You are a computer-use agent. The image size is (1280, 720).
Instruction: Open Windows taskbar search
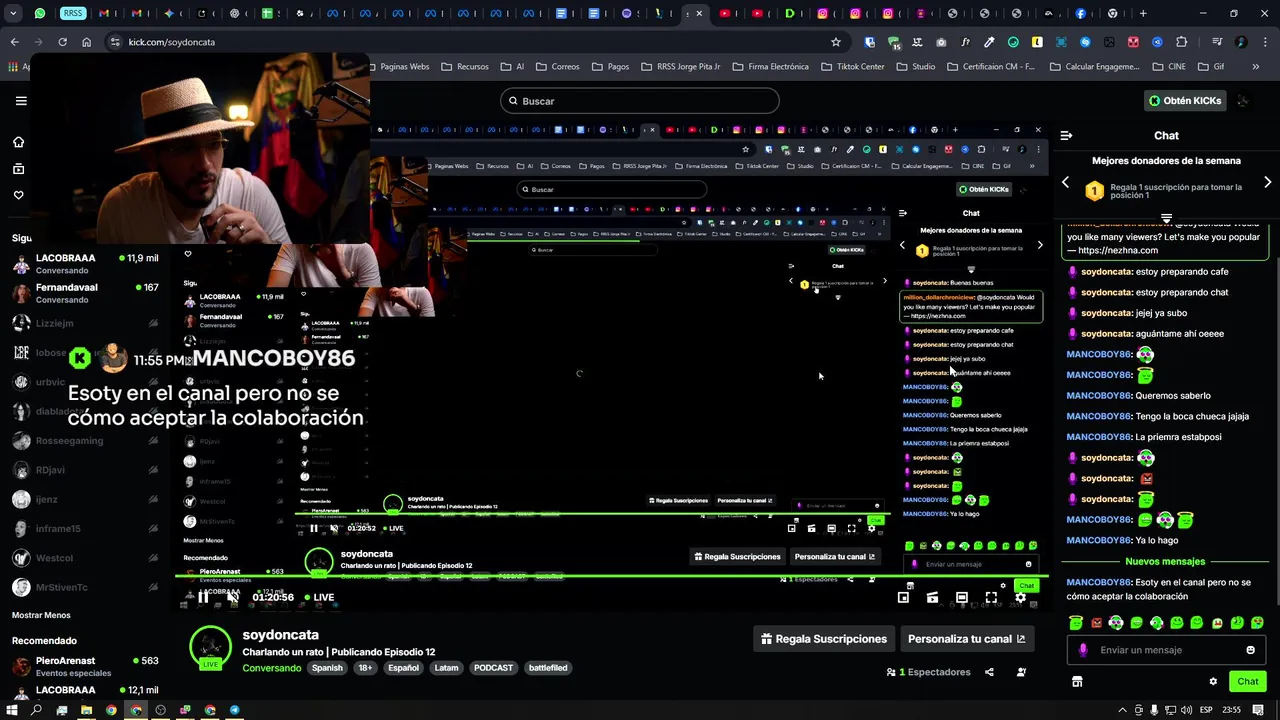tap(36, 710)
